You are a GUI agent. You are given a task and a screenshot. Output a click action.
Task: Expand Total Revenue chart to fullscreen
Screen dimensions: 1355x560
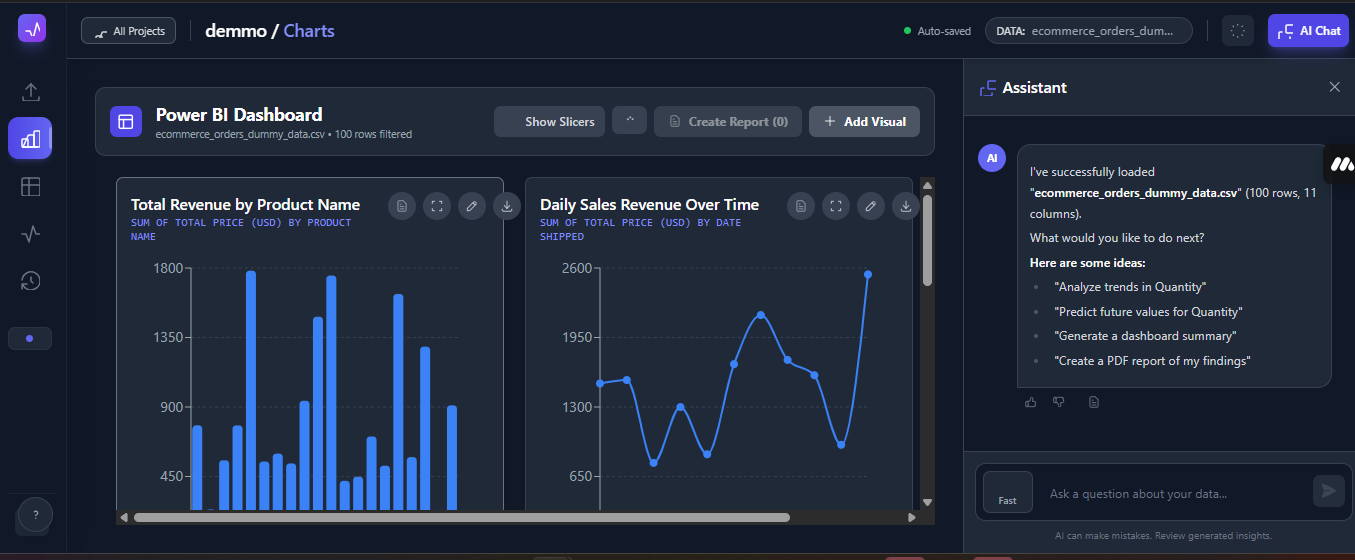point(437,206)
